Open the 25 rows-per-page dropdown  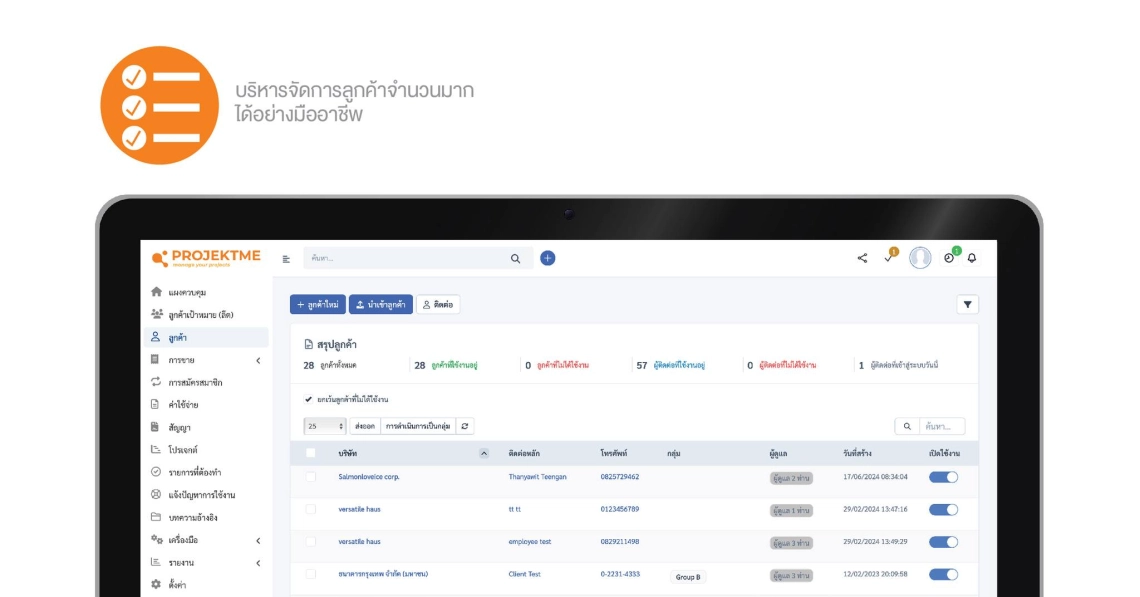[324, 426]
